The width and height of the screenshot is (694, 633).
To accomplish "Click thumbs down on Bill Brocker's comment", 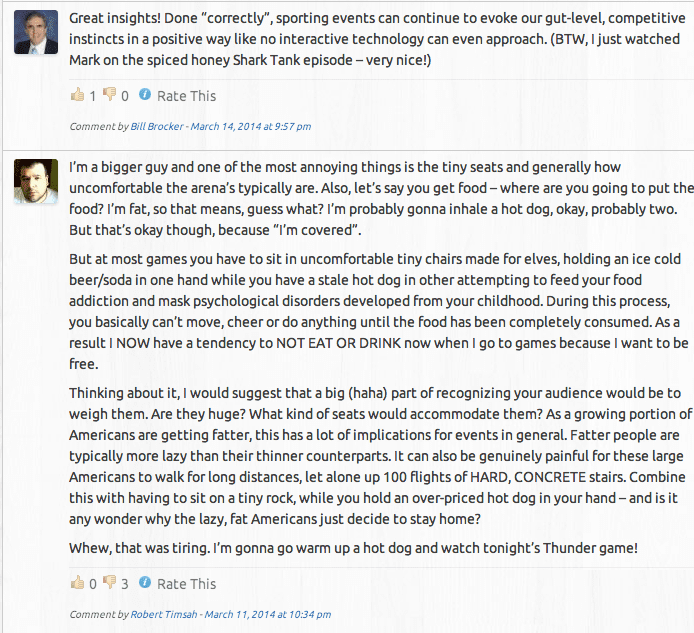I will pos(109,96).
